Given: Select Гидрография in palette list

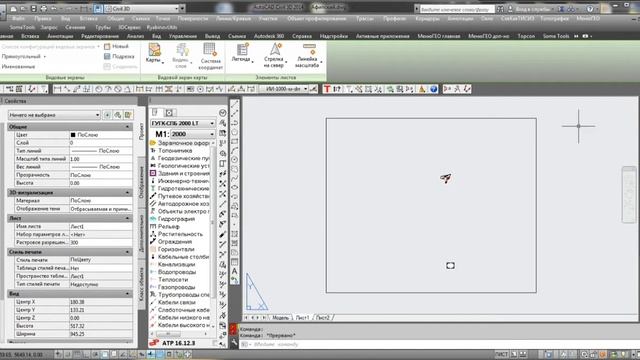Looking at the screenshot, I should tap(176, 219).
